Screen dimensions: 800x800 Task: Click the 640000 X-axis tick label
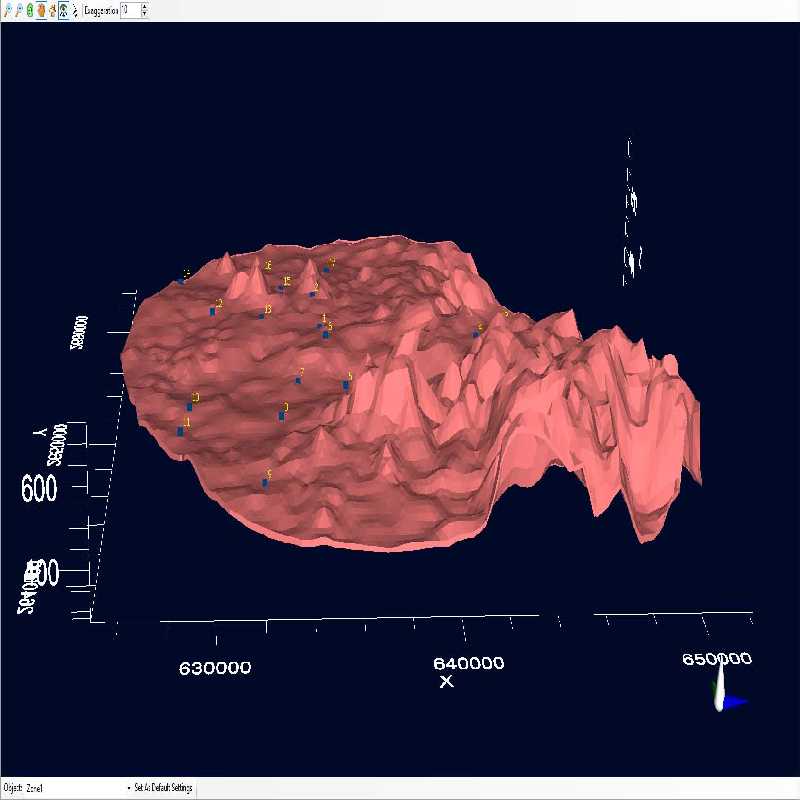(470, 663)
